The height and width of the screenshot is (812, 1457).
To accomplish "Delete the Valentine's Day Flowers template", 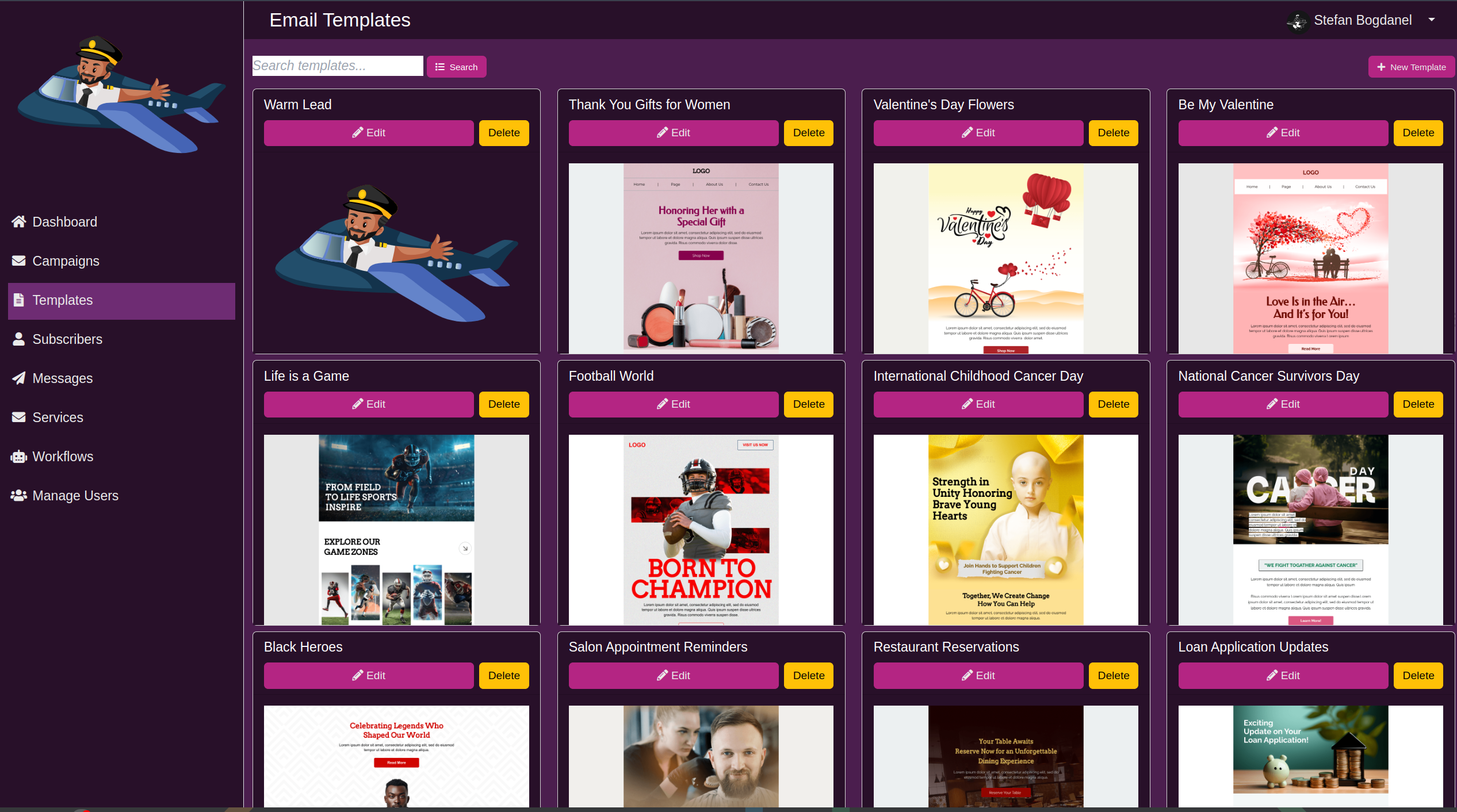I will (1114, 133).
